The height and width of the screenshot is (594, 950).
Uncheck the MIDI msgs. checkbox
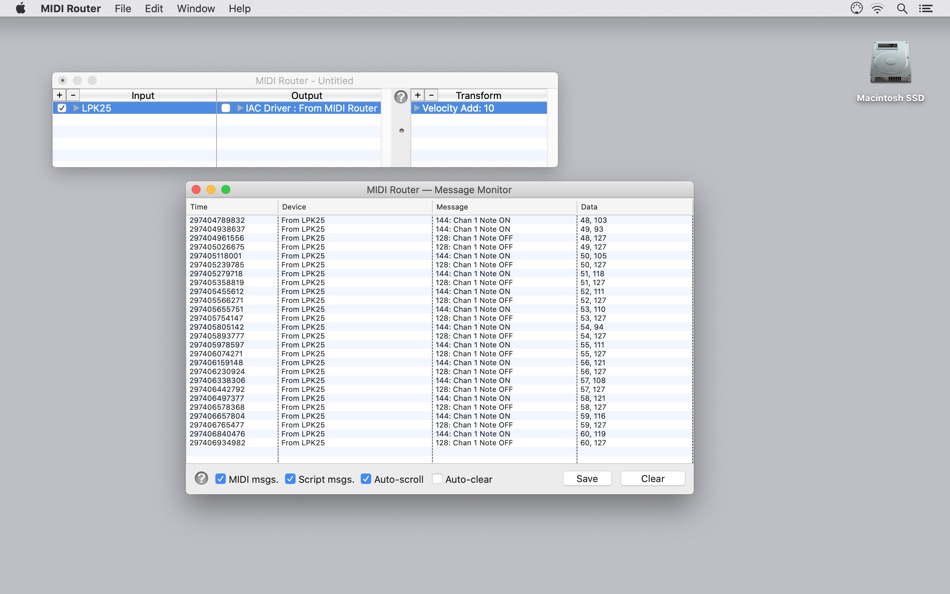(x=221, y=479)
